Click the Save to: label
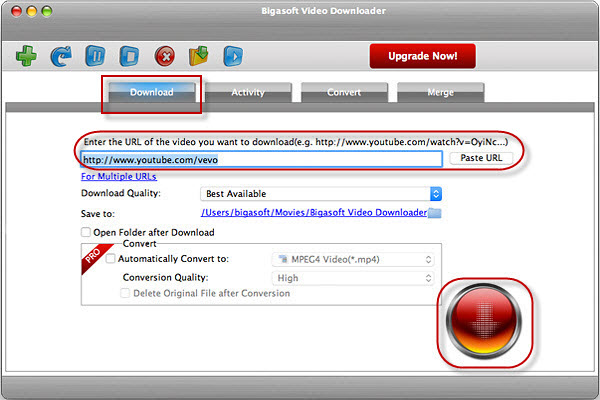The width and height of the screenshot is (600, 400). pos(98,214)
